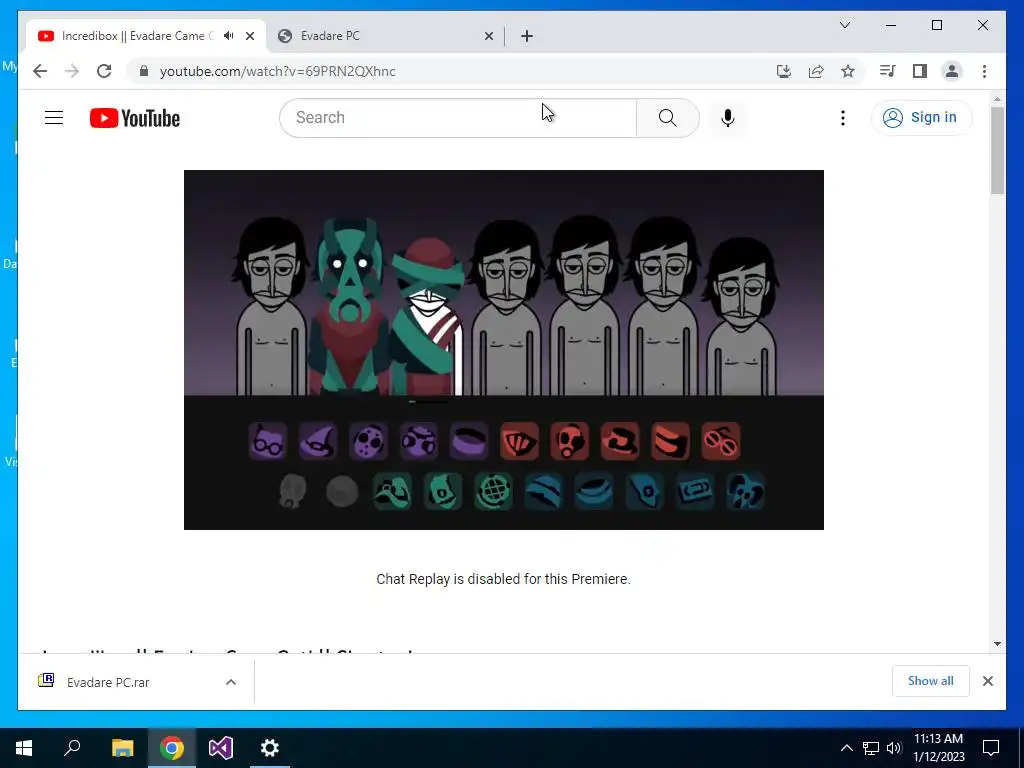1024x768 pixels.
Task: Open Windows taskbar search
Action: tap(72, 748)
